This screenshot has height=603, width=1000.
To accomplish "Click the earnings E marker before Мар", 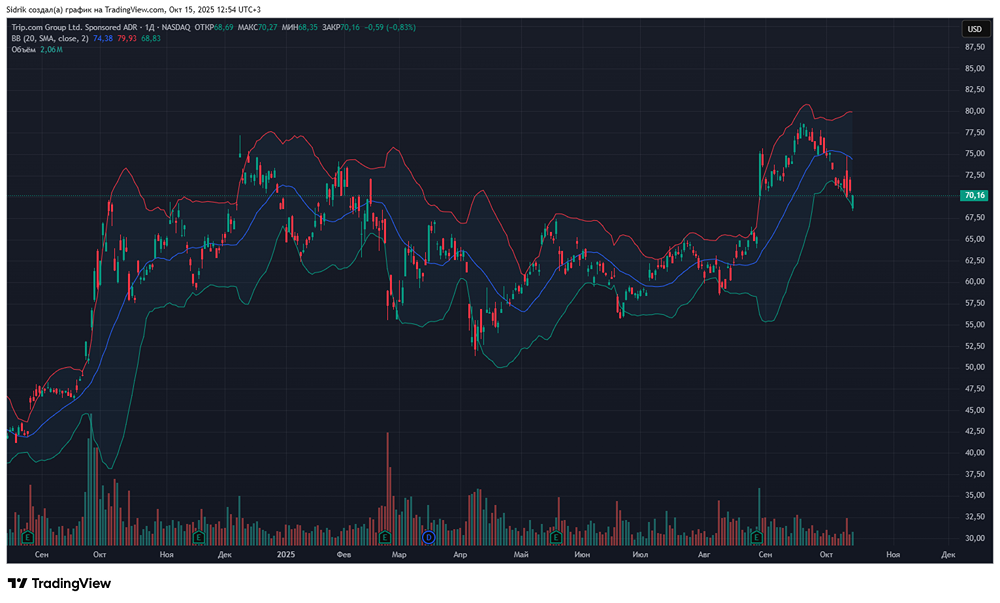I will click(383, 537).
